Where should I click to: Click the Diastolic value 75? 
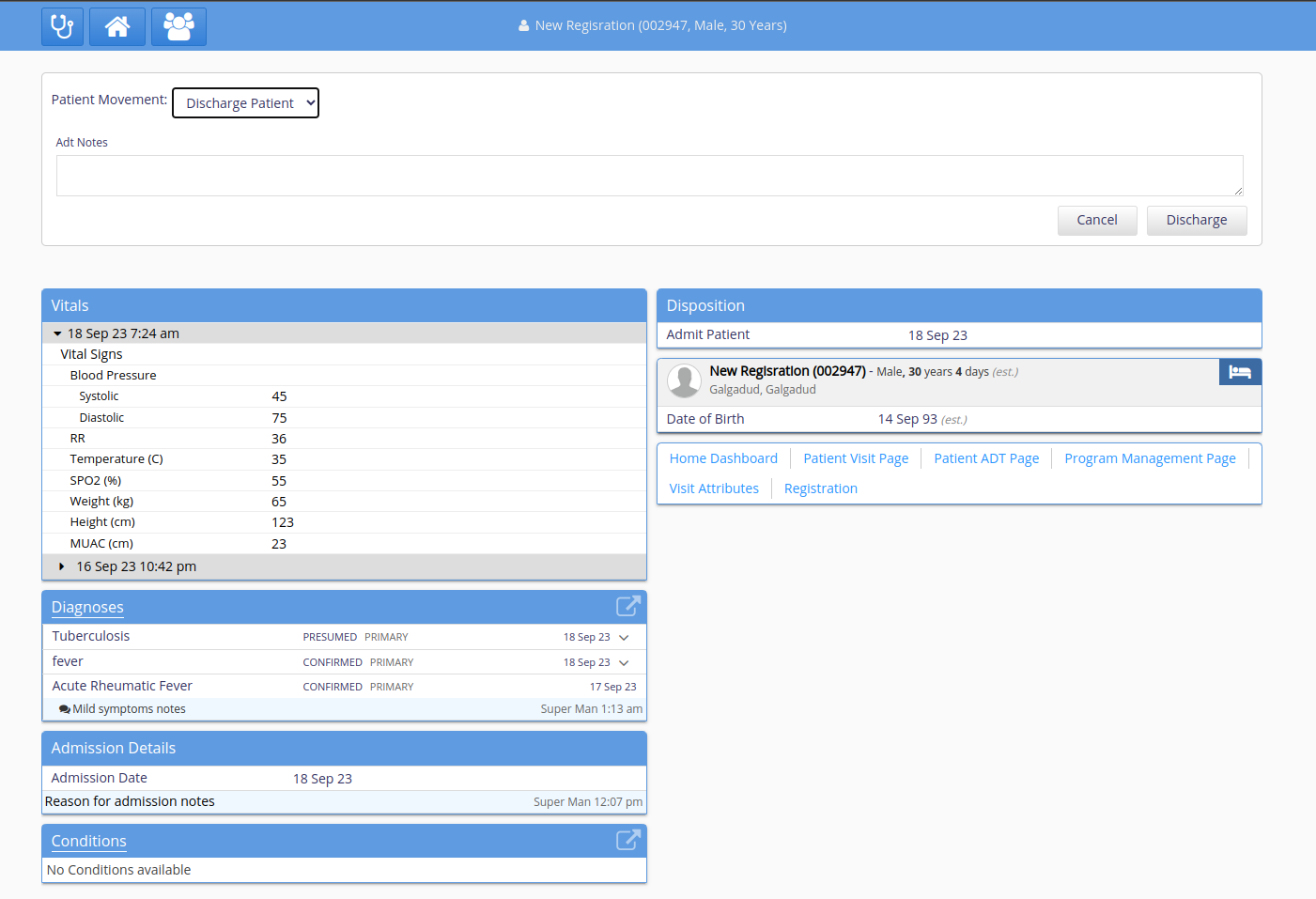point(279,418)
